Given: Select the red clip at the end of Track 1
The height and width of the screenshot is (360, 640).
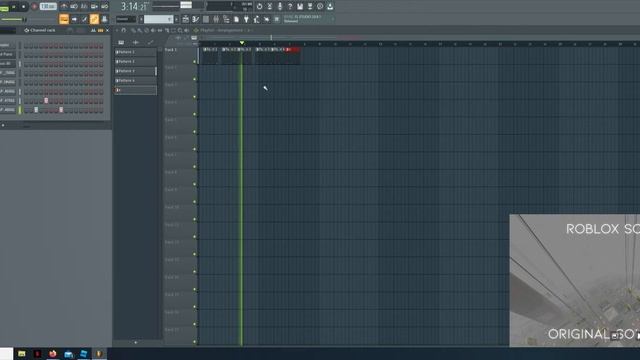Looking at the screenshot, I should (x=293, y=56).
